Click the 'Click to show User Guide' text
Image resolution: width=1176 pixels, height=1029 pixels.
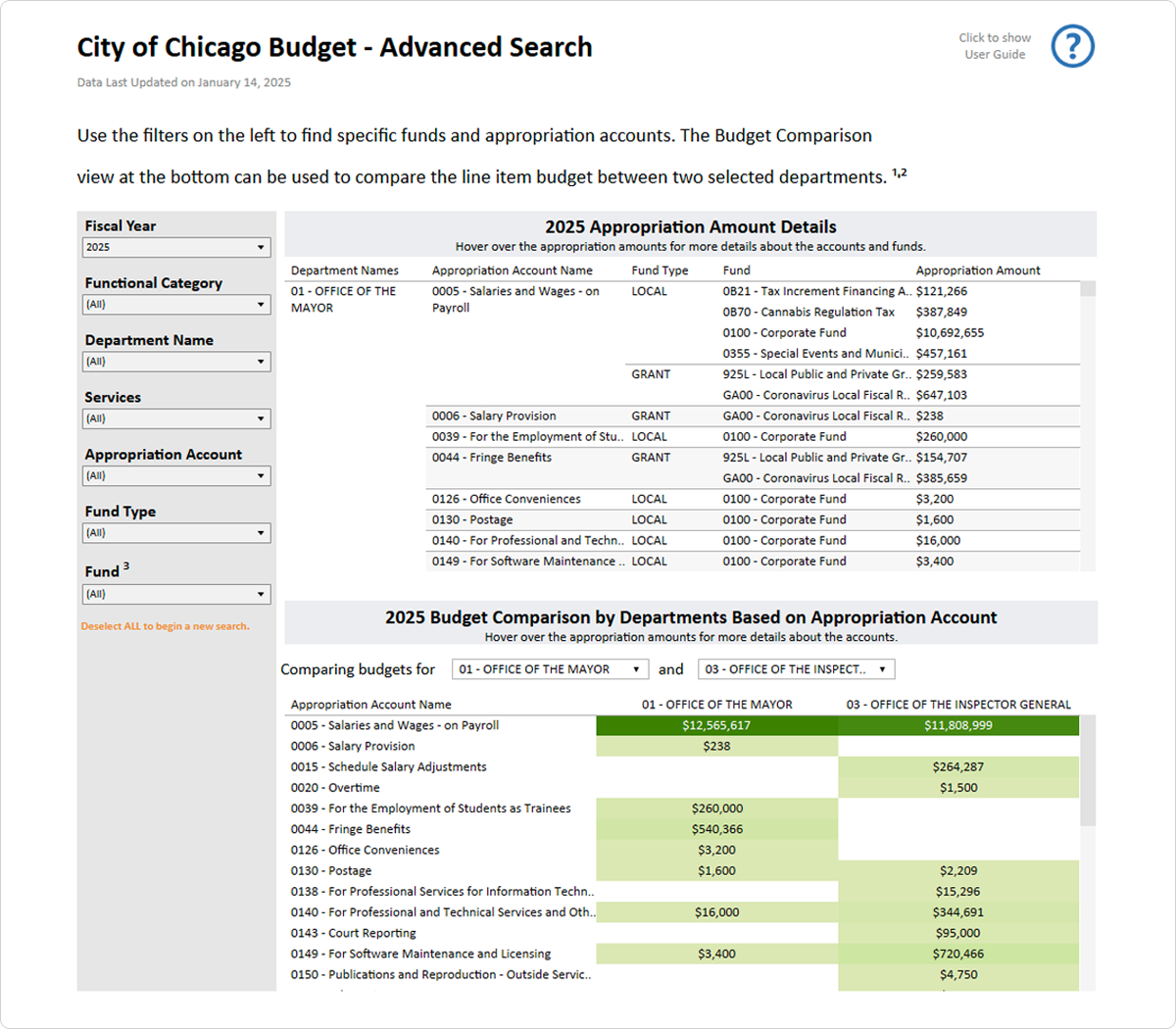pyautogui.click(x=995, y=46)
